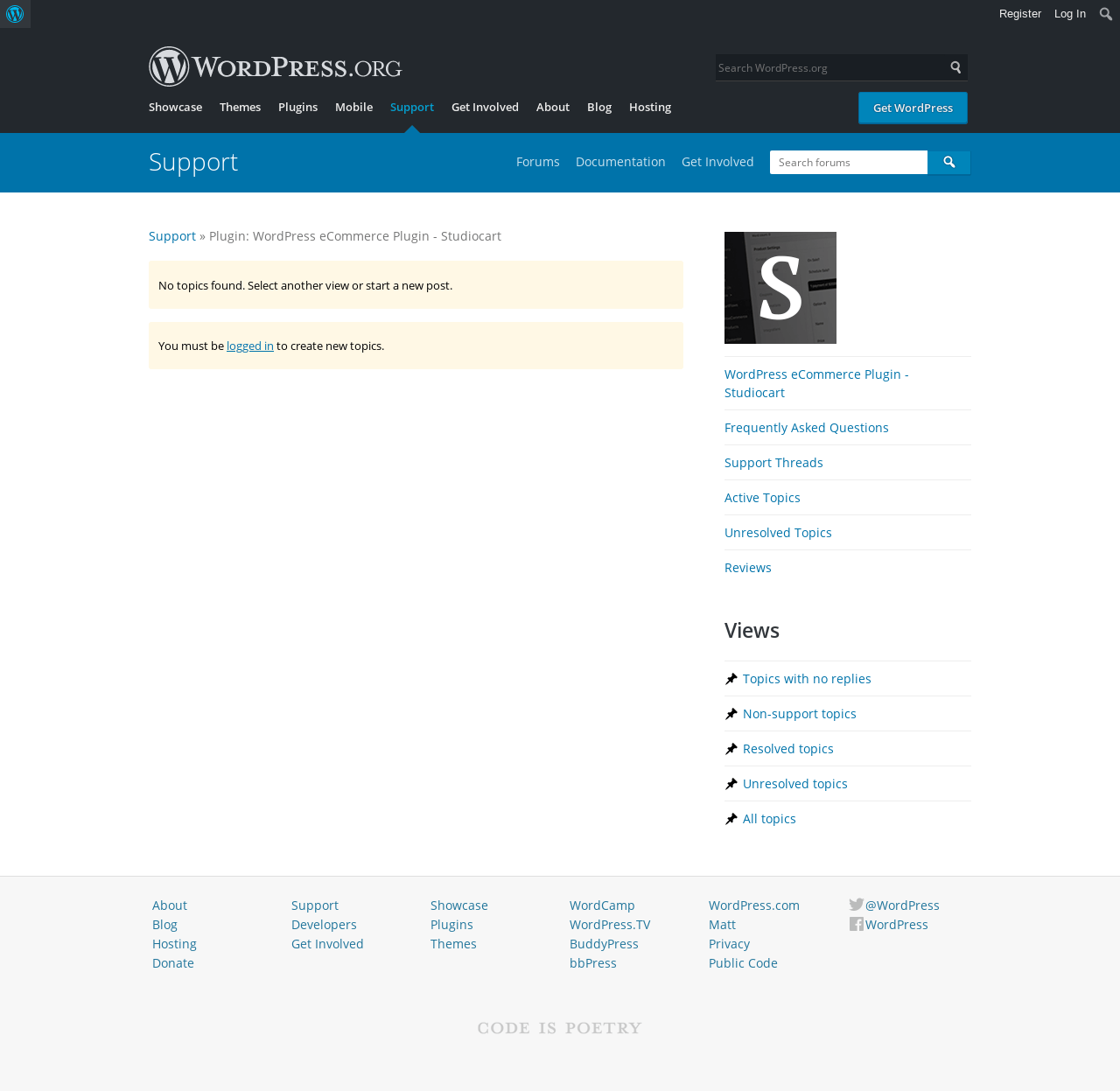Select the Support menu item in header
This screenshot has width=1120, height=1091.
click(x=412, y=107)
